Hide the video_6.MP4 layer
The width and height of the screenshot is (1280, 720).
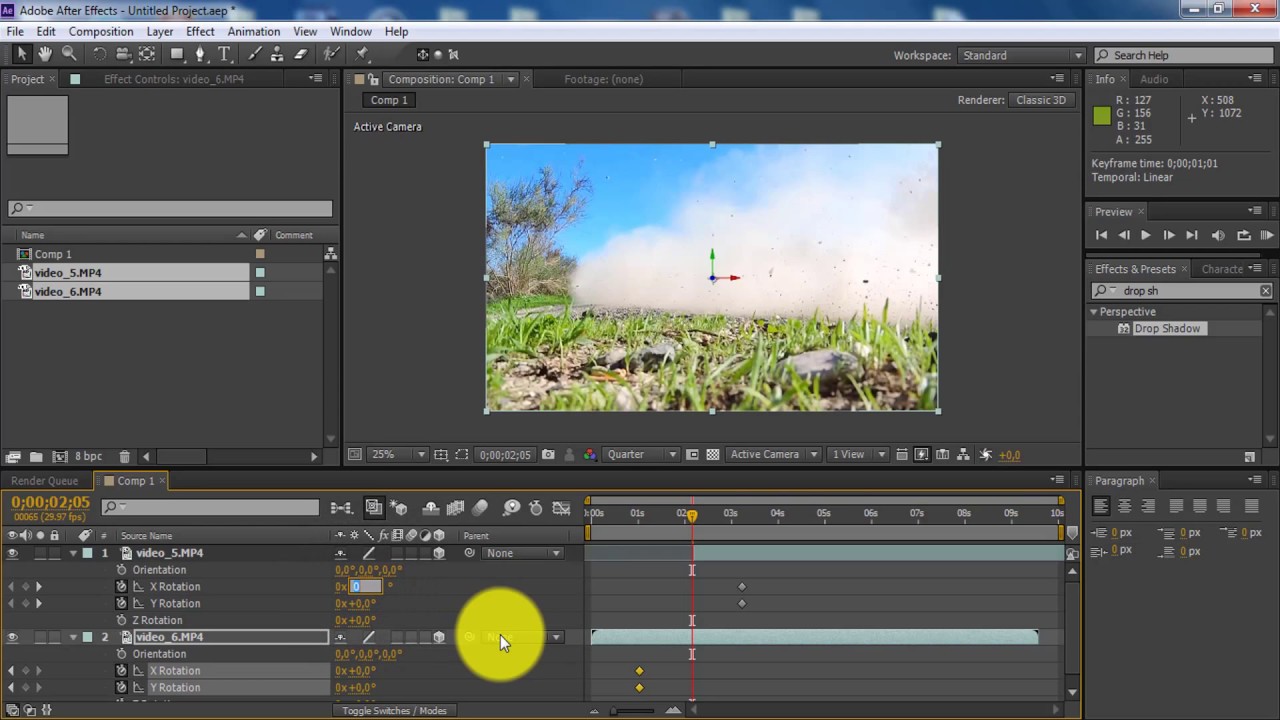[x=12, y=637]
